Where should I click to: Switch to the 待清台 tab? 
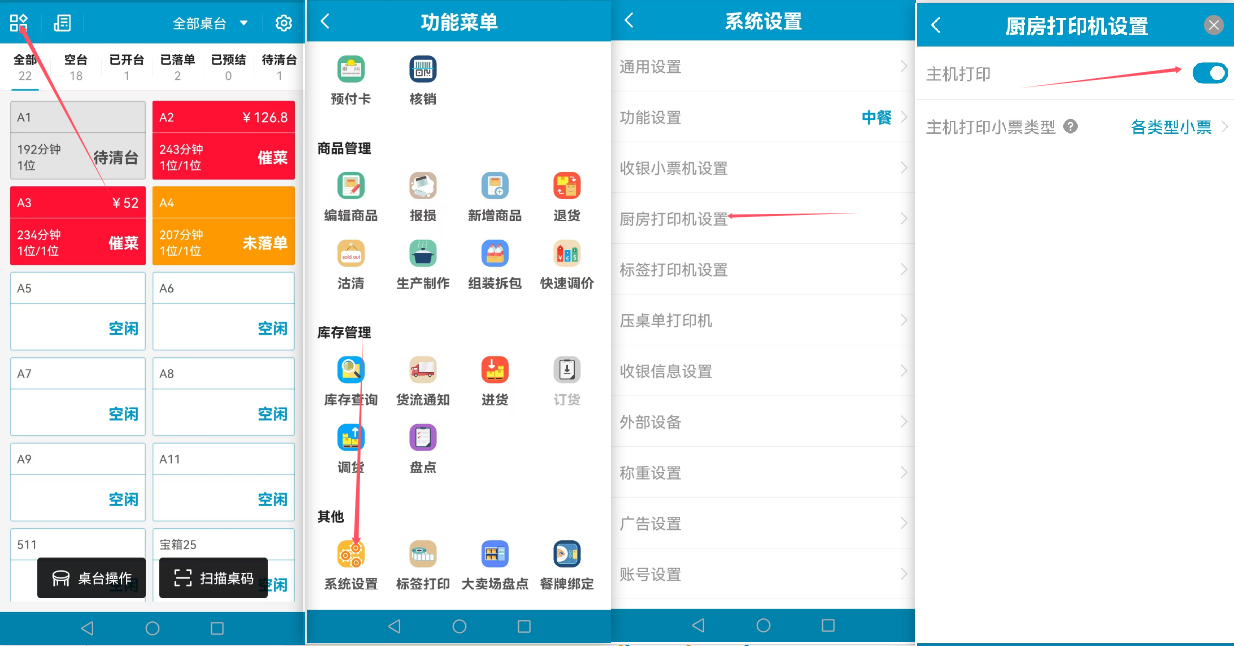279,68
